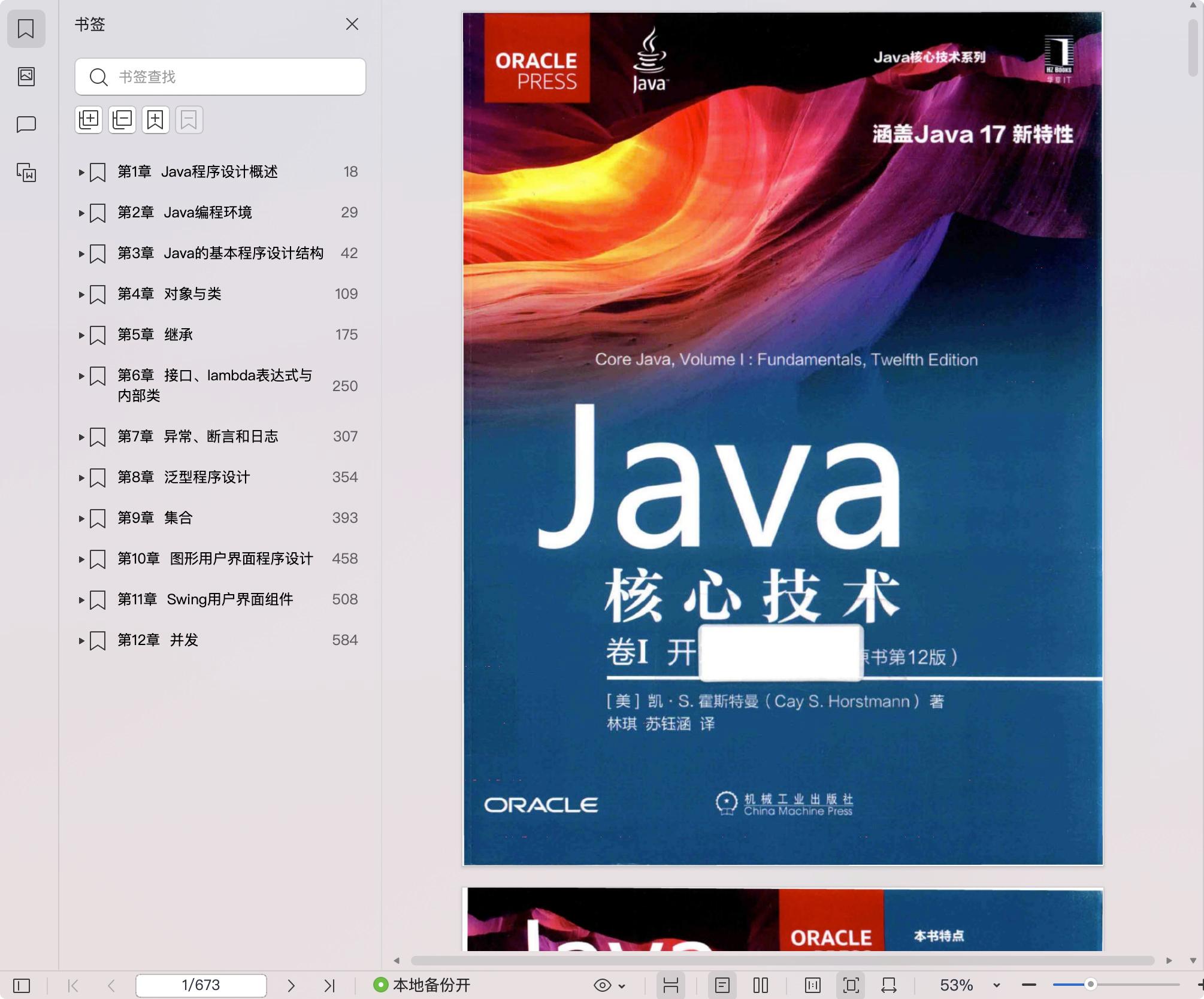Open the thumbnails sidebar panel
The height and width of the screenshot is (999, 1204).
(26, 76)
